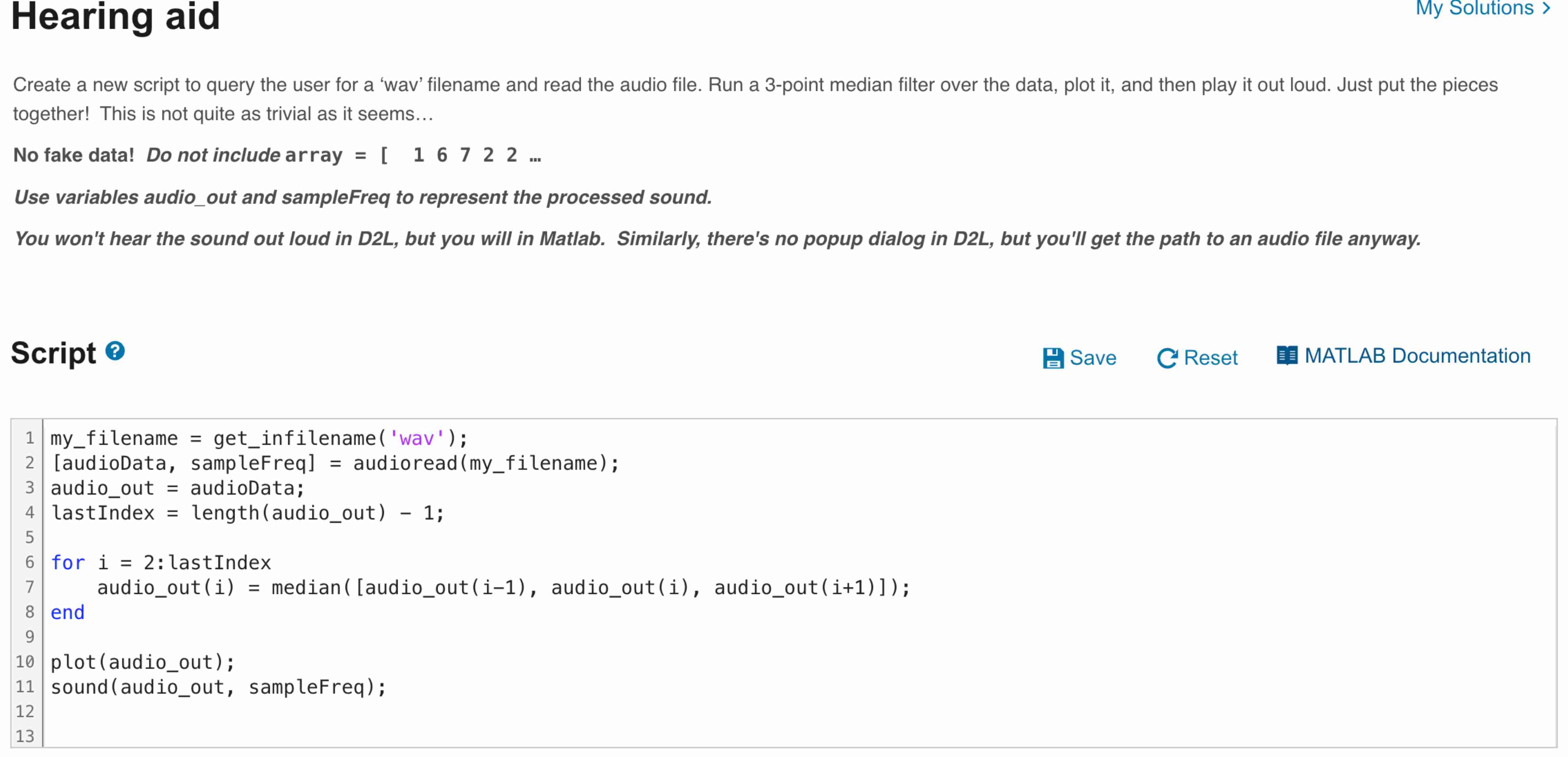Click the end keyword on line 8
The width and height of the screenshot is (1568, 757).
pyautogui.click(x=67, y=612)
